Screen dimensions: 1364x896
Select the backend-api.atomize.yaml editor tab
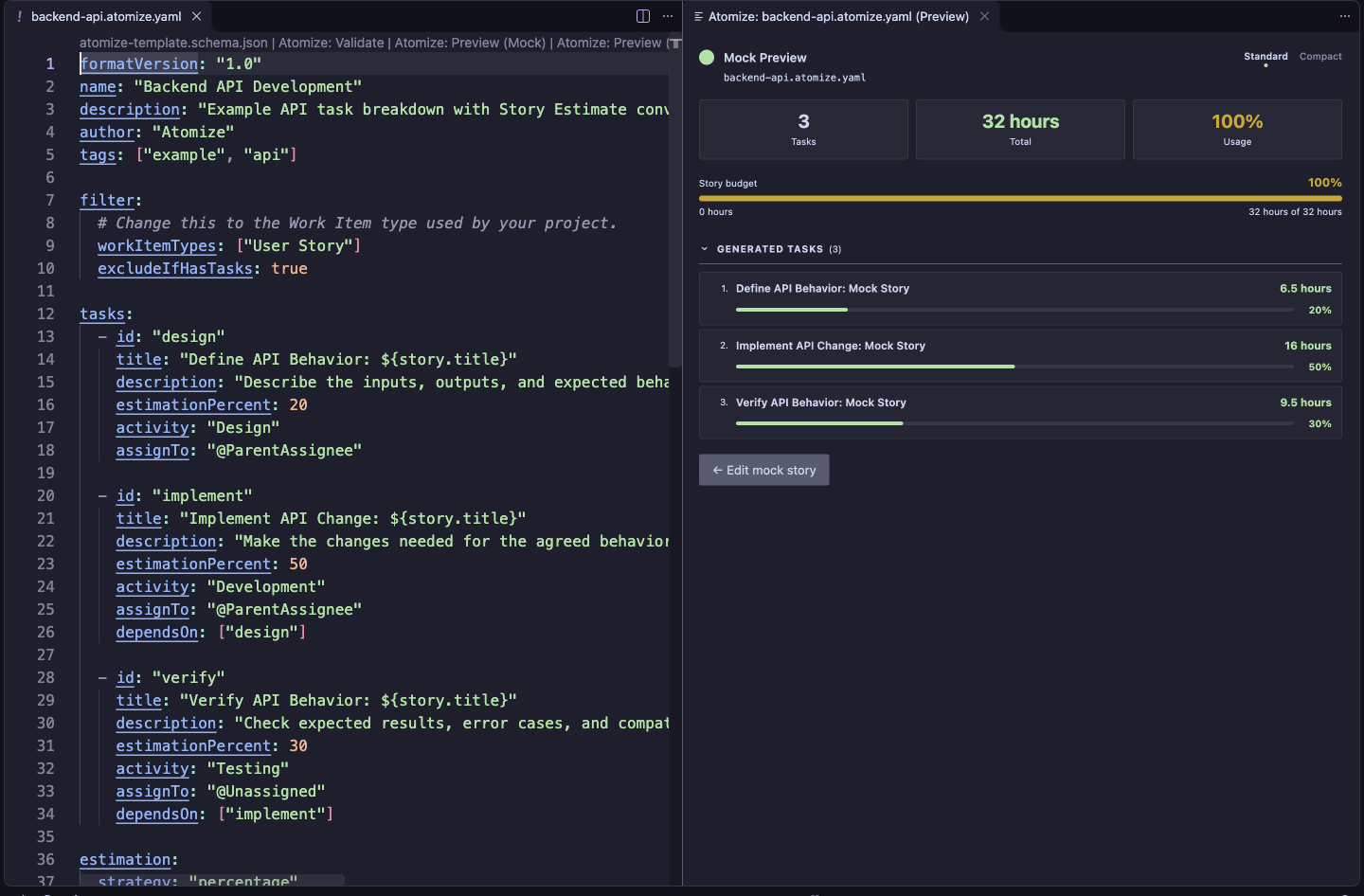(x=106, y=16)
